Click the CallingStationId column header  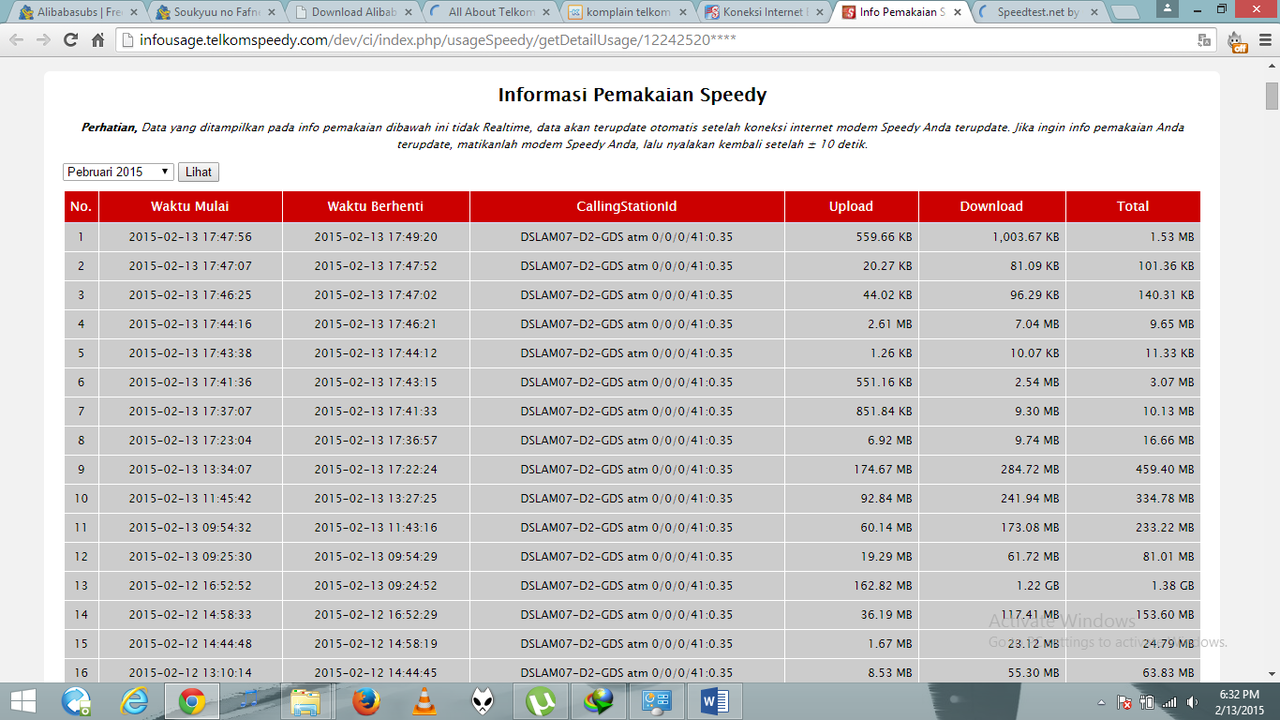[627, 206]
